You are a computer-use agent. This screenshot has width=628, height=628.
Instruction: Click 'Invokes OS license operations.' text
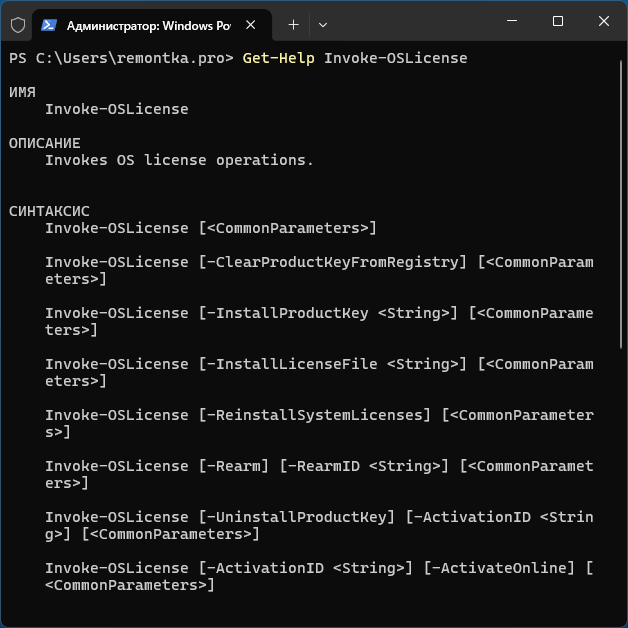click(x=179, y=160)
